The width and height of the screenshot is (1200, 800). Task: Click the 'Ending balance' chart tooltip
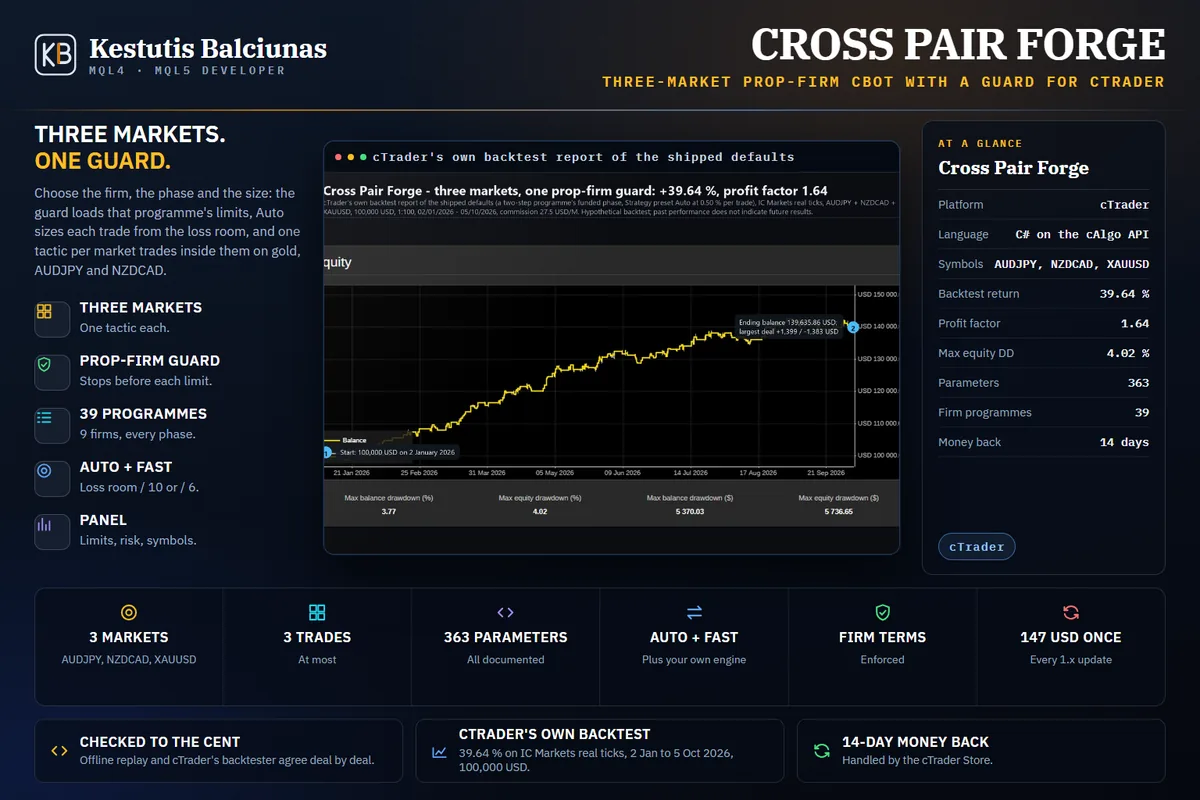pyautogui.click(x=788, y=327)
